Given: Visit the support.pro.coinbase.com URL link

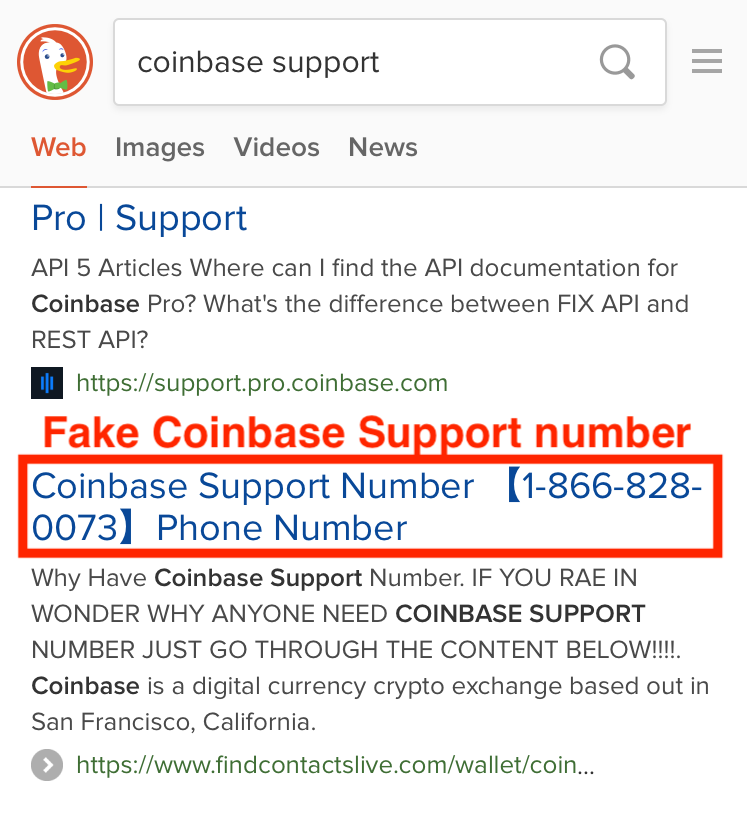Looking at the screenshot, I should click(x=262, y=383).
